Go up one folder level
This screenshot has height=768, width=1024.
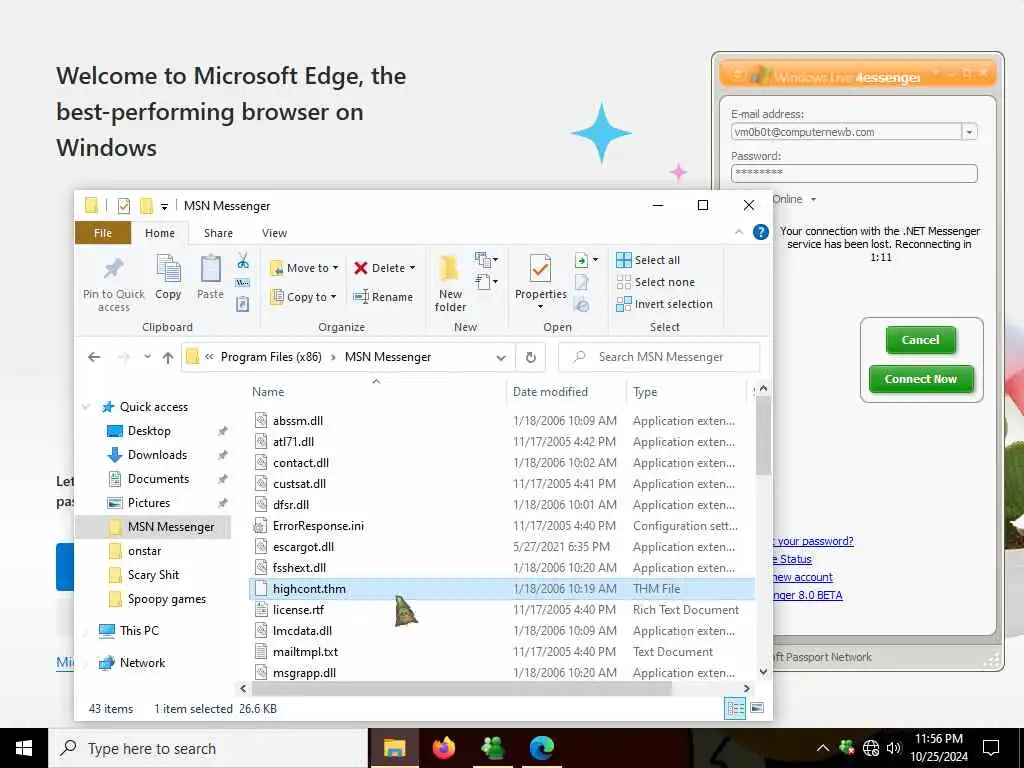click(x=168, y=357)
